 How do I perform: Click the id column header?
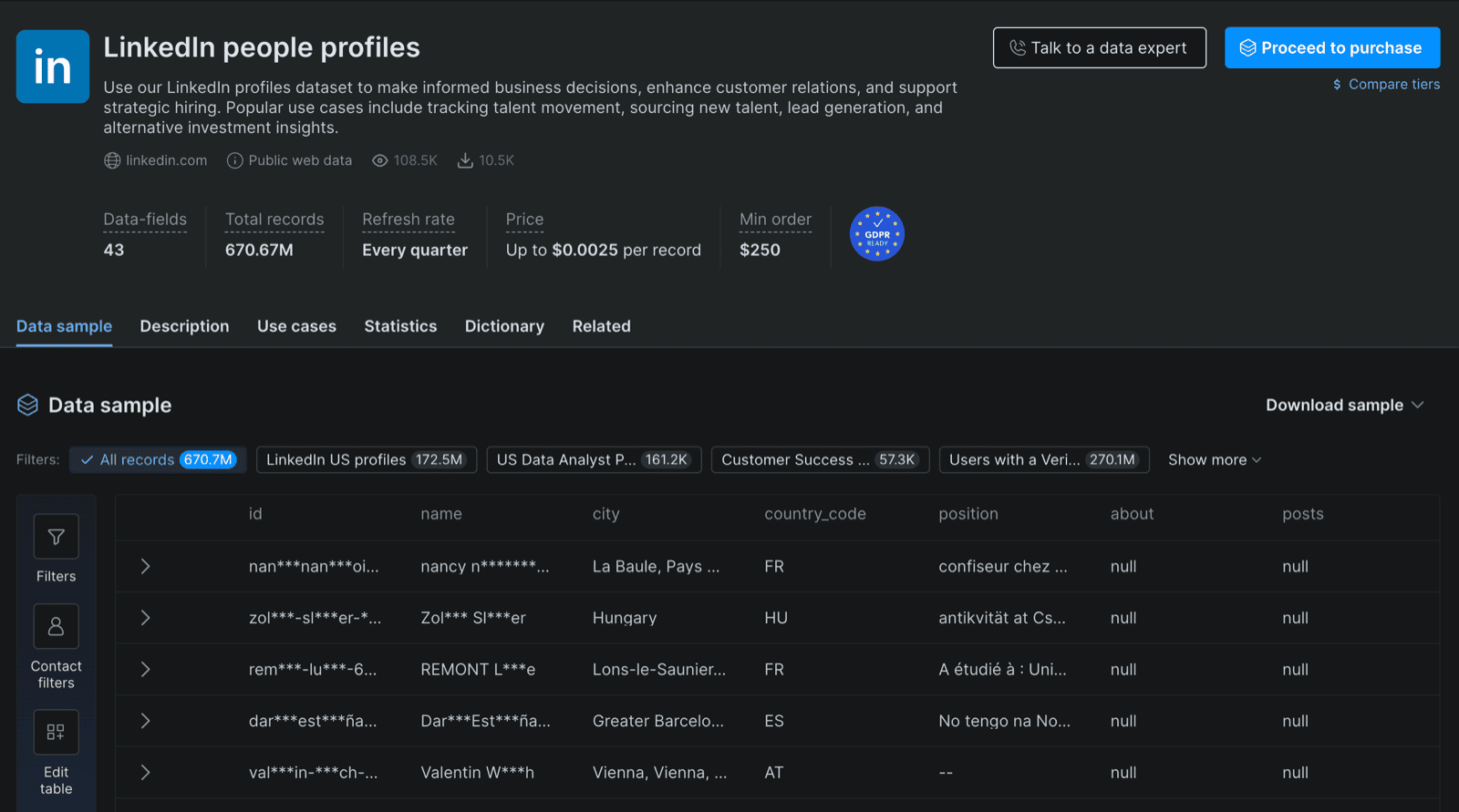(255, 514)
